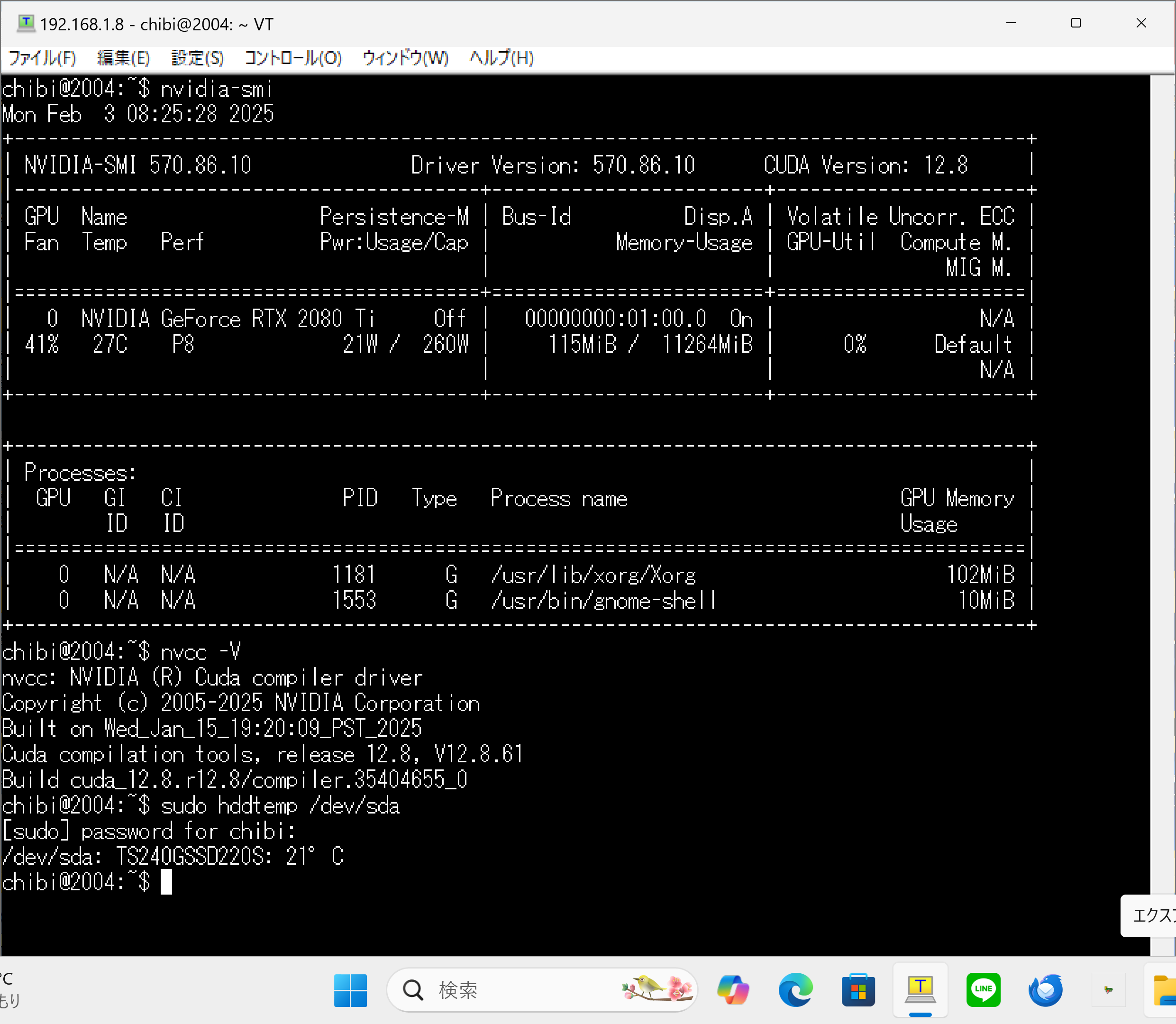Open Microsoft Edge from the taskbar

(x=795, y=990)
